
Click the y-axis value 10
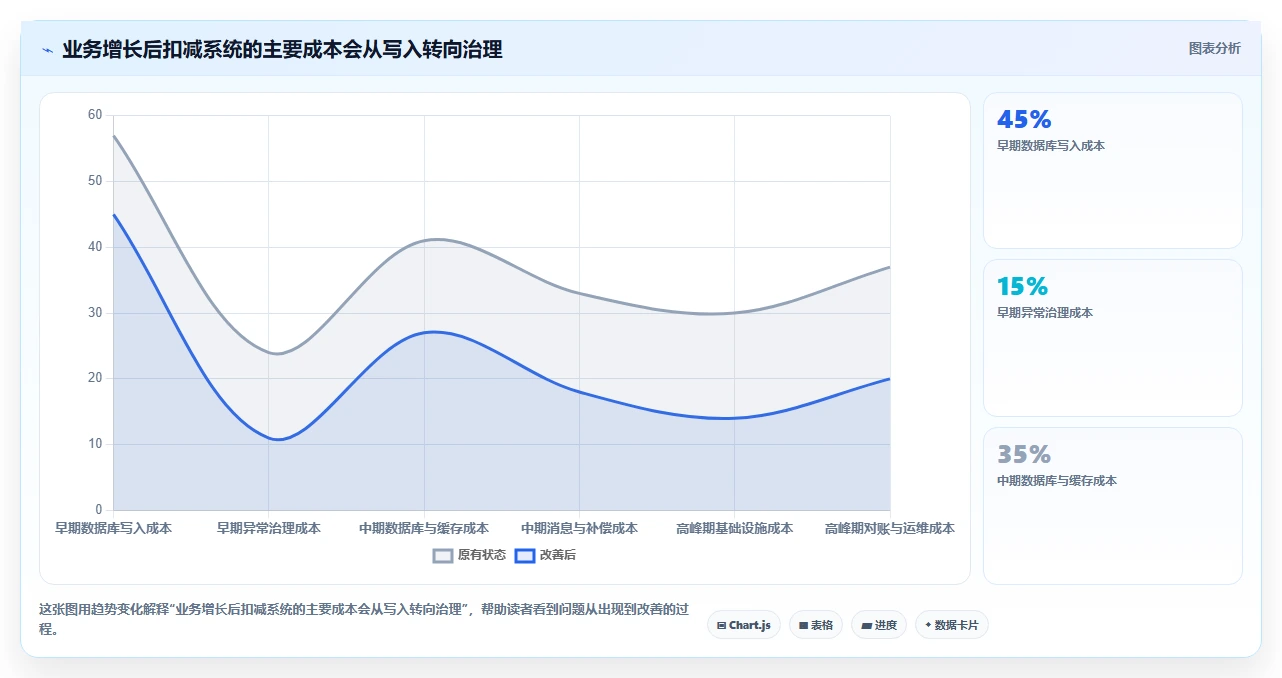[95, 444]
